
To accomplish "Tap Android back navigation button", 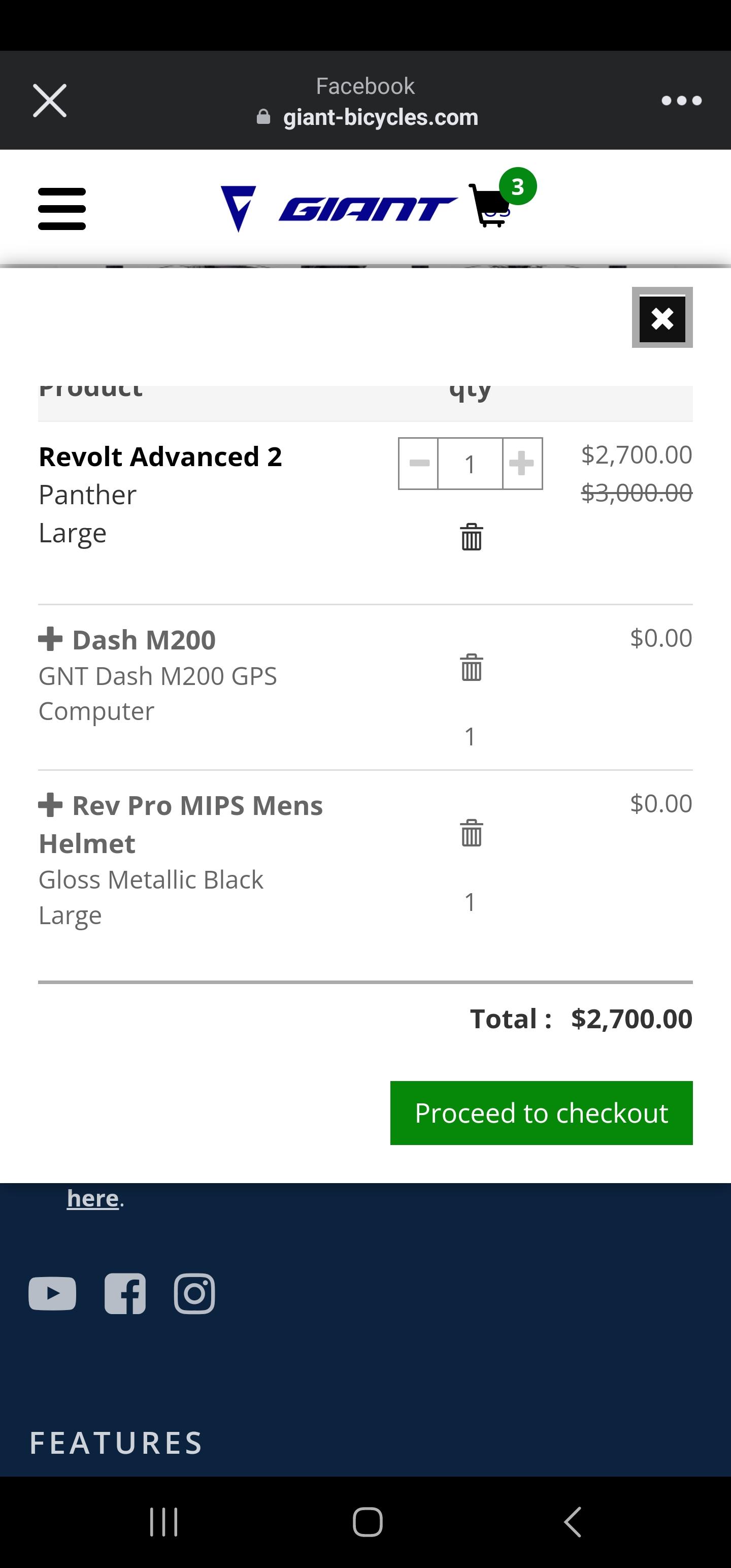I will 572,1522.
